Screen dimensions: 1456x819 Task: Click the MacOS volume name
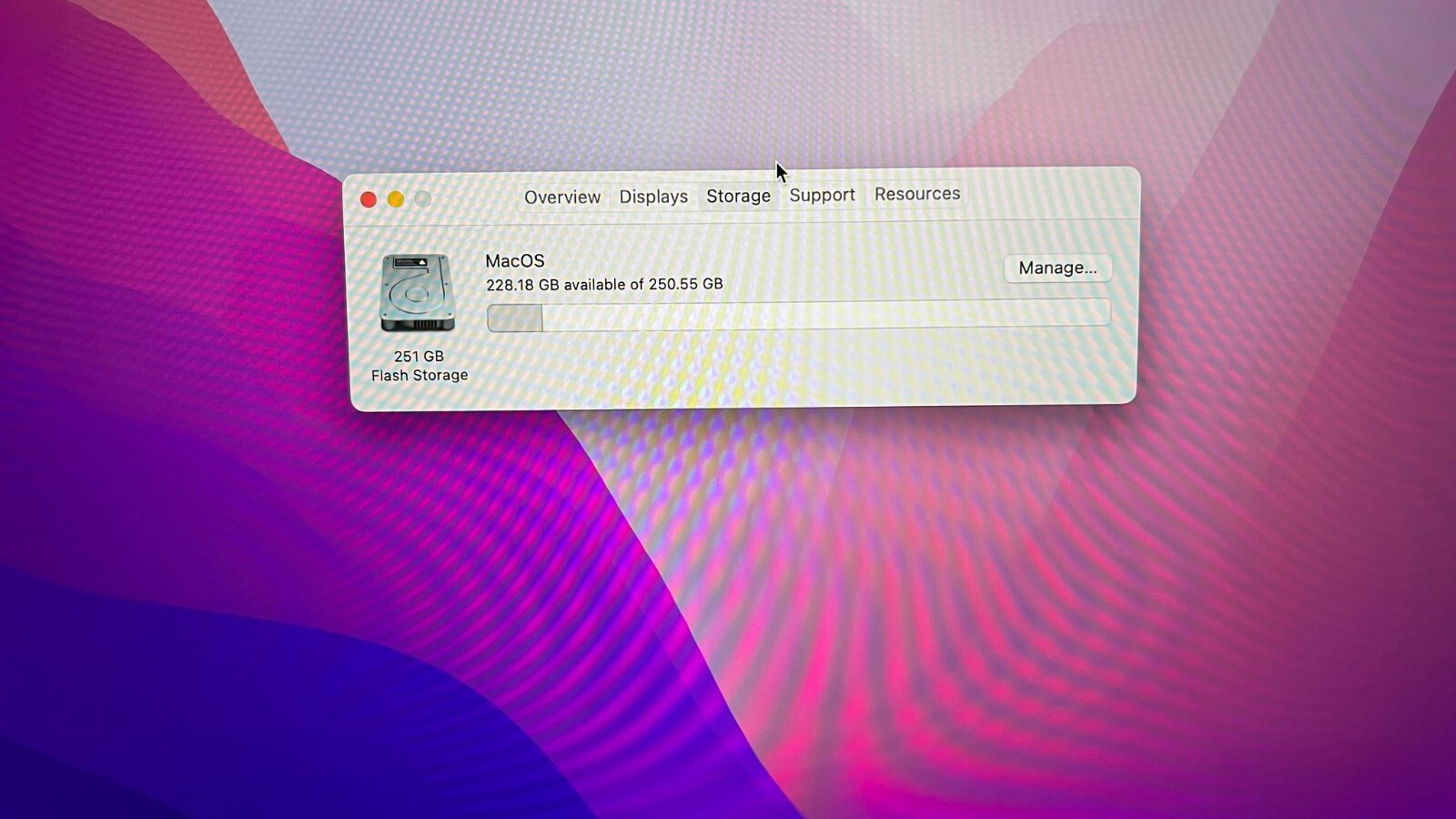(515, 261)
